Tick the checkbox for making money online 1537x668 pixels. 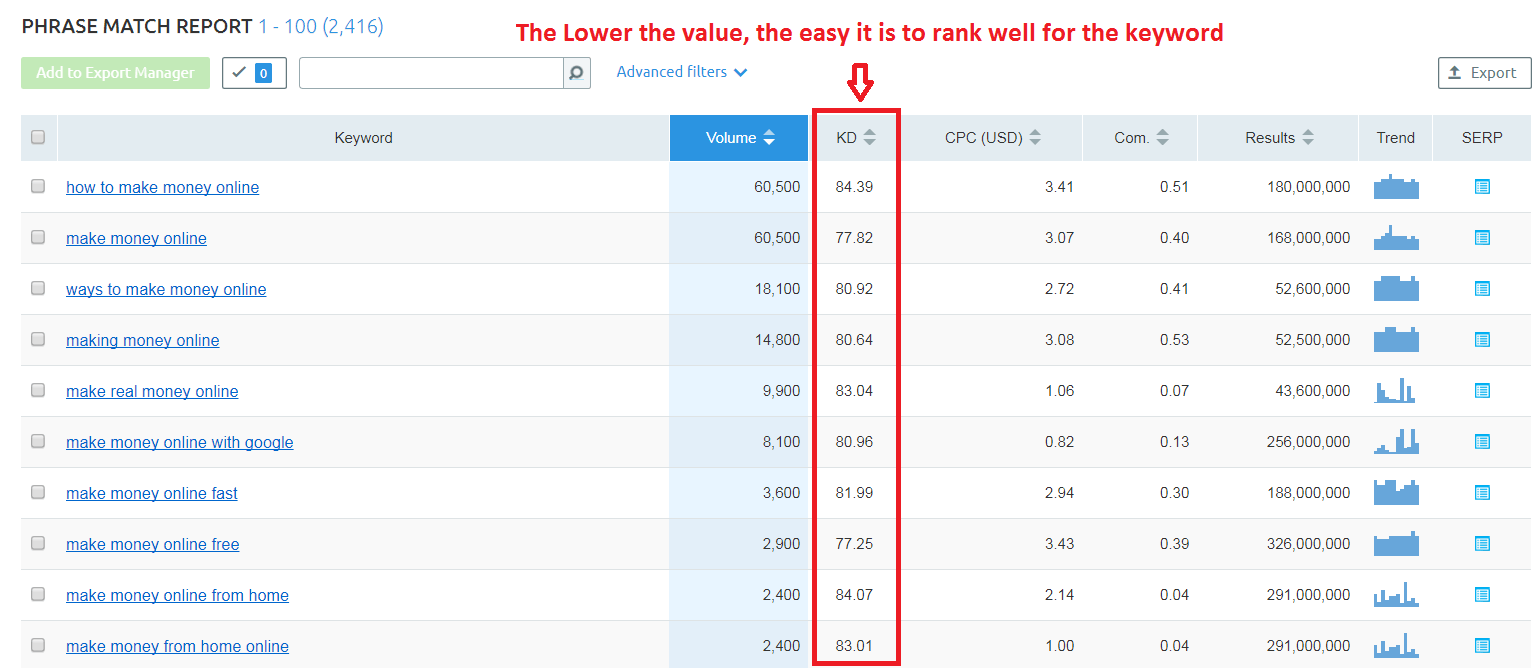point(38,339)
